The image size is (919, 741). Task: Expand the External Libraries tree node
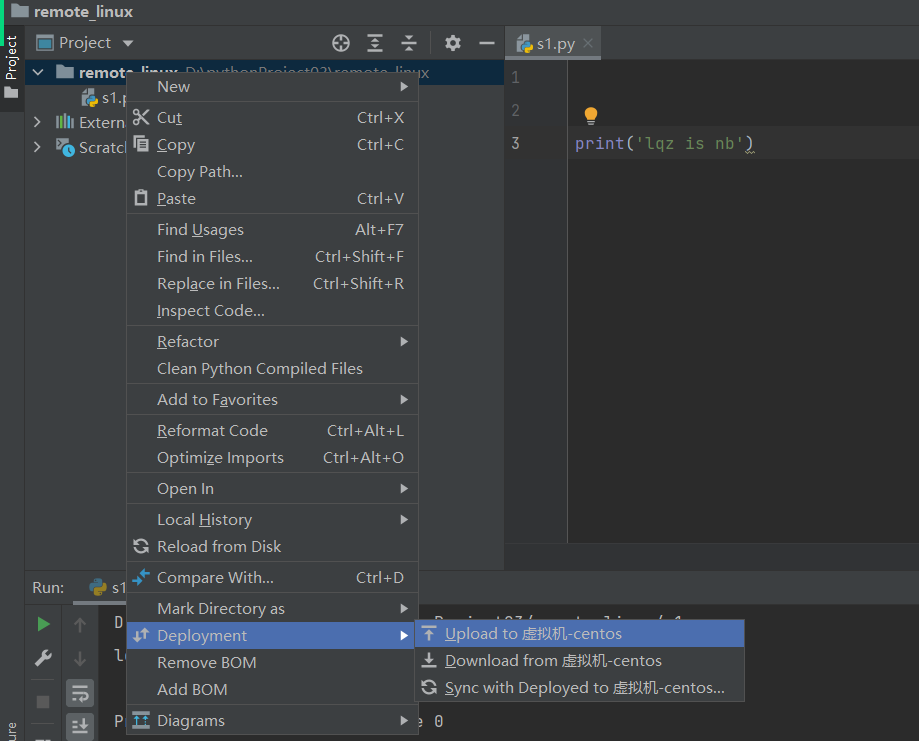38,122
